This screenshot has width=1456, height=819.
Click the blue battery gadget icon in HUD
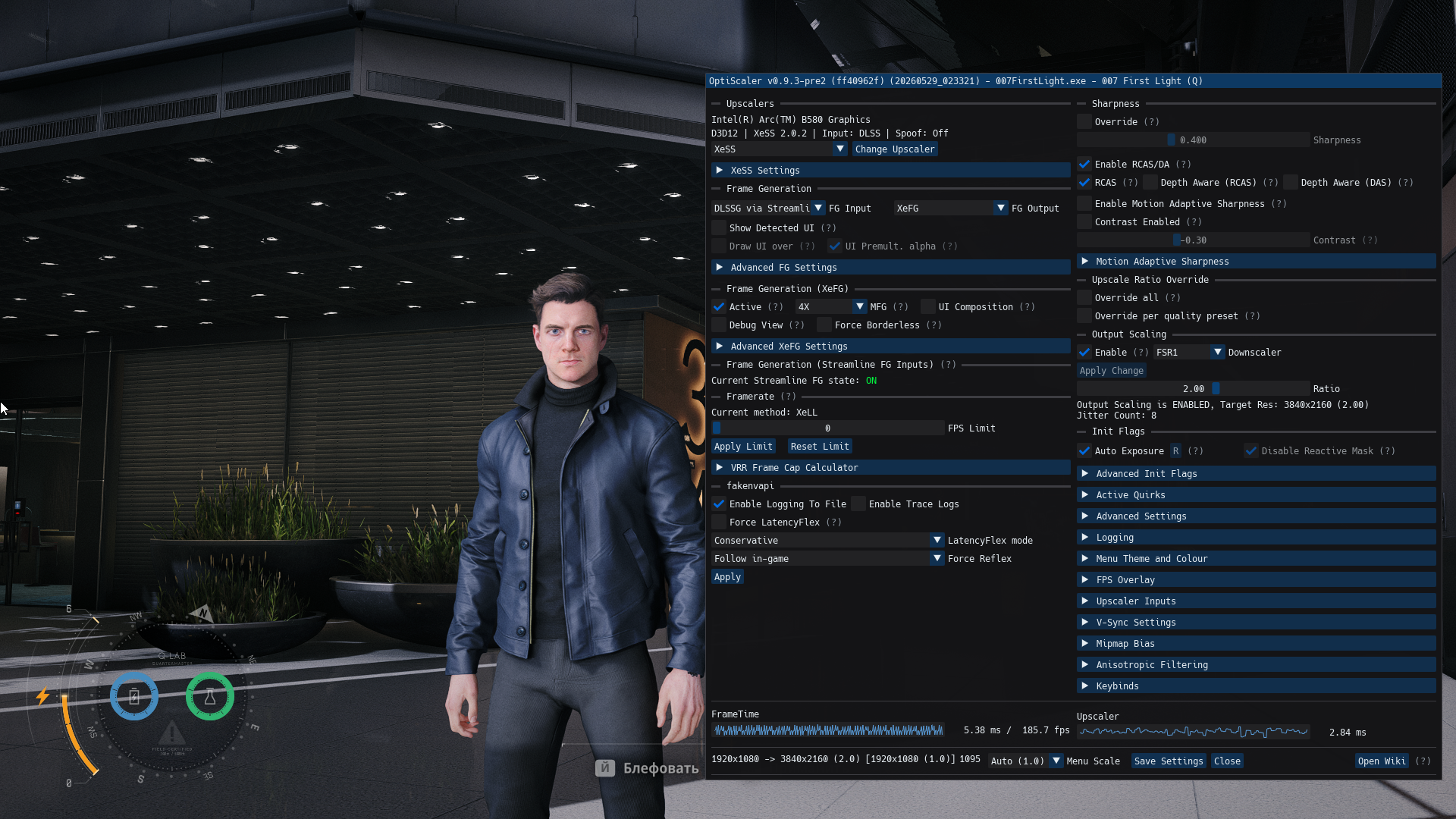pos(134,696)
